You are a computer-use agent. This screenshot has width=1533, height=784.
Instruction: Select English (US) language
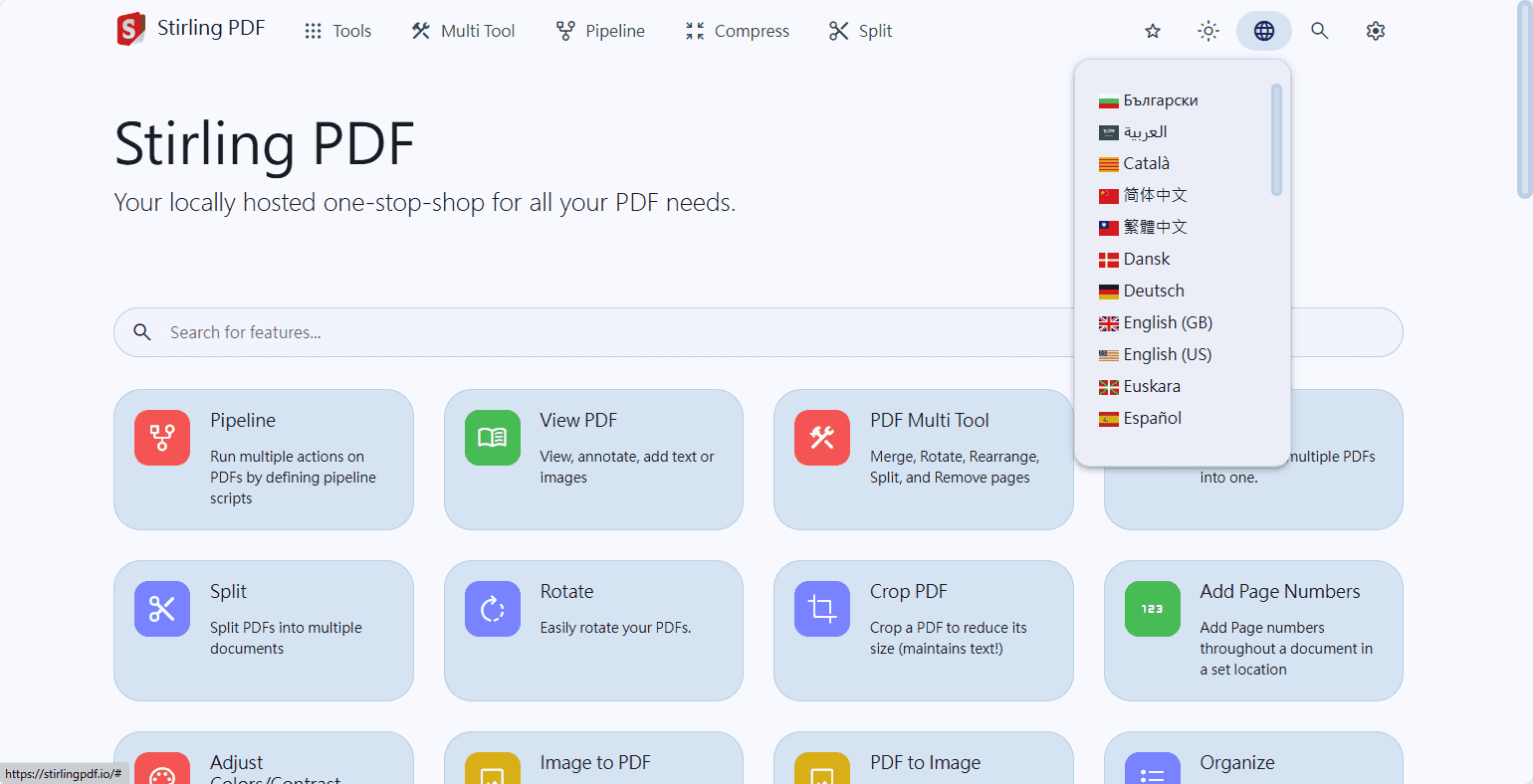[x=1168, y=354]
